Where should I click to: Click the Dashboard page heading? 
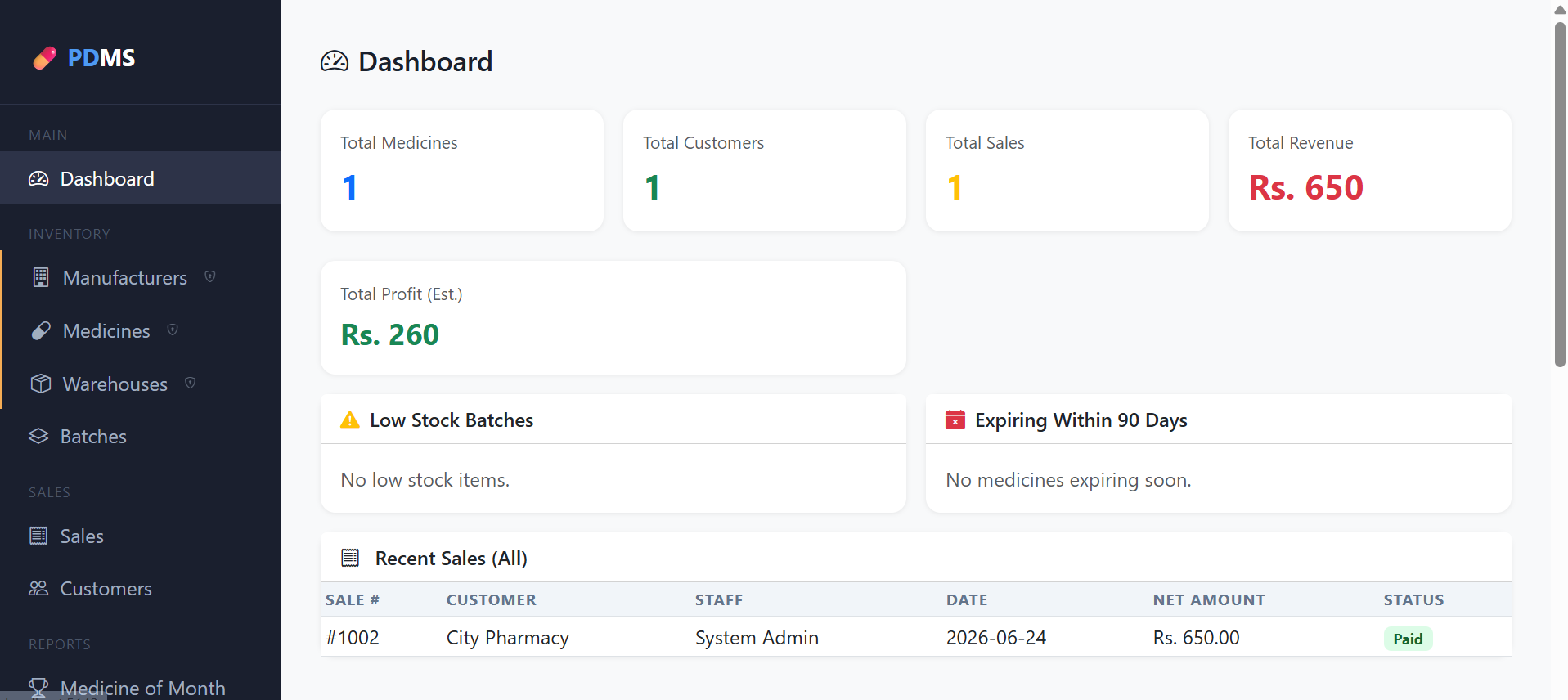point(425,61)
